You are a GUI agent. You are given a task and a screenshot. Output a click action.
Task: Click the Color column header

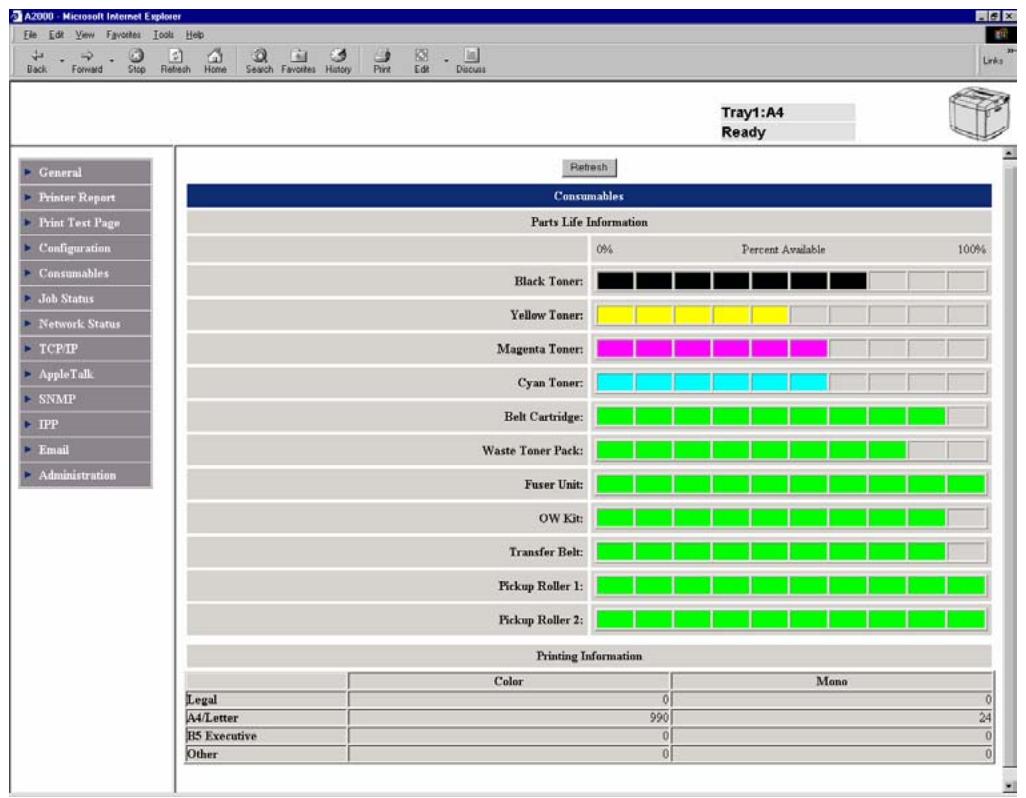coord(508,682)
